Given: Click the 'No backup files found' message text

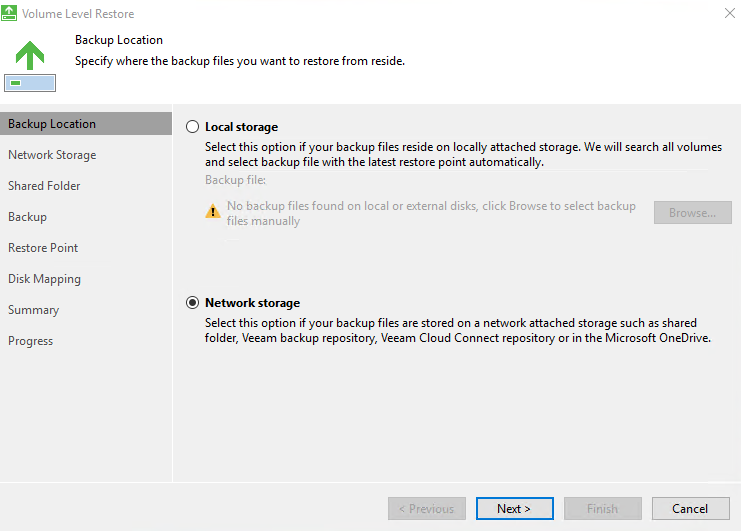Looking at the screenshot, I should pos(431,213).
